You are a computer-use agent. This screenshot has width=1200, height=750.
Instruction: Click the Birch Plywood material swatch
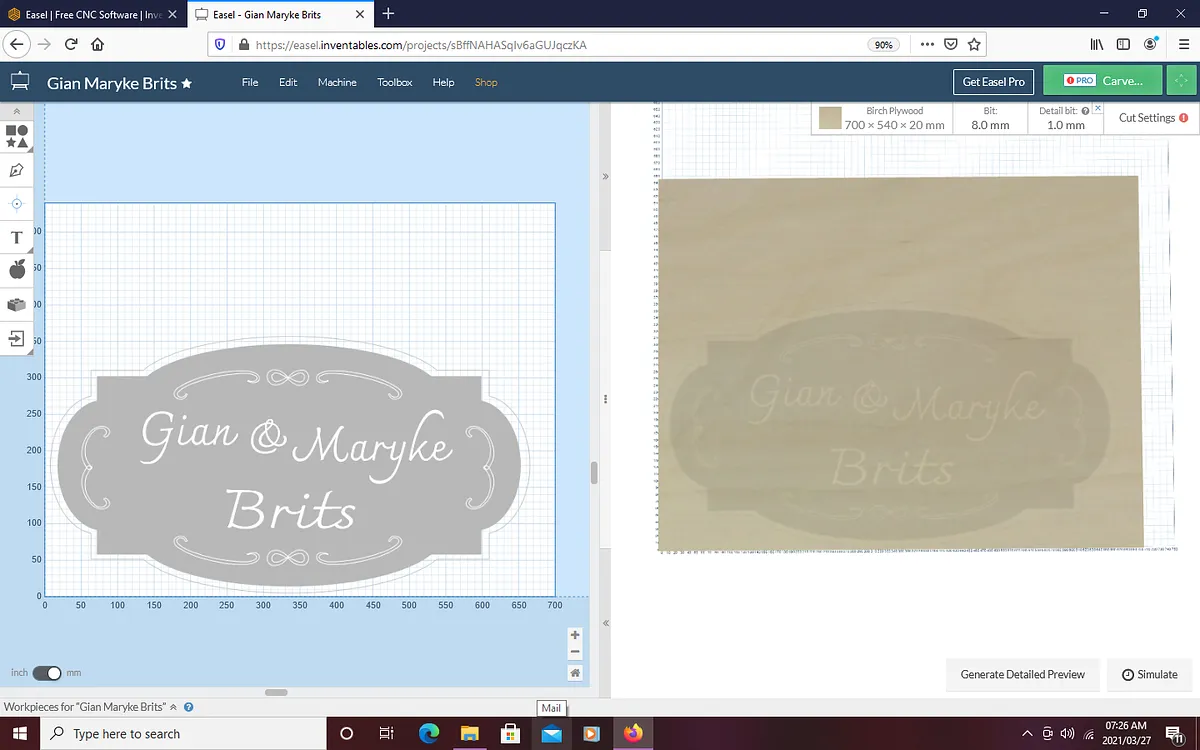pyautogui.click(x=830, y=118)
